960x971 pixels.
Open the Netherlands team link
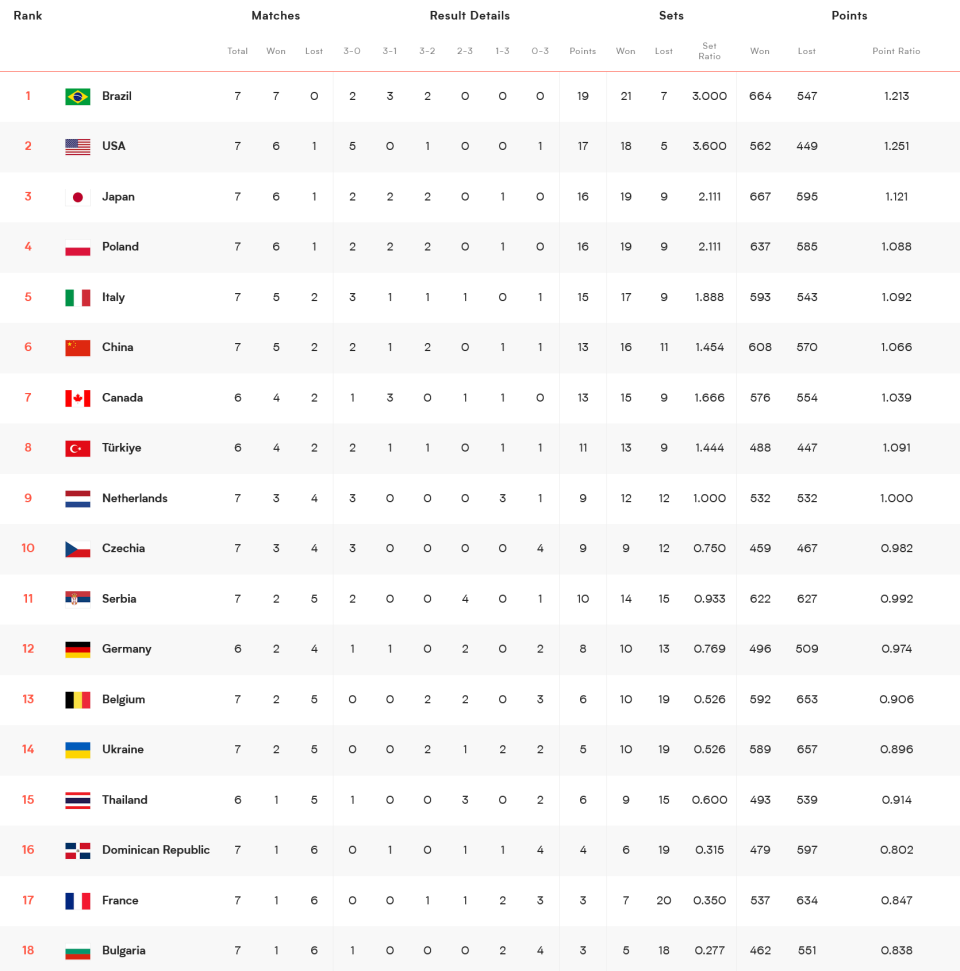pyautogui.click(x=134, y=498)
